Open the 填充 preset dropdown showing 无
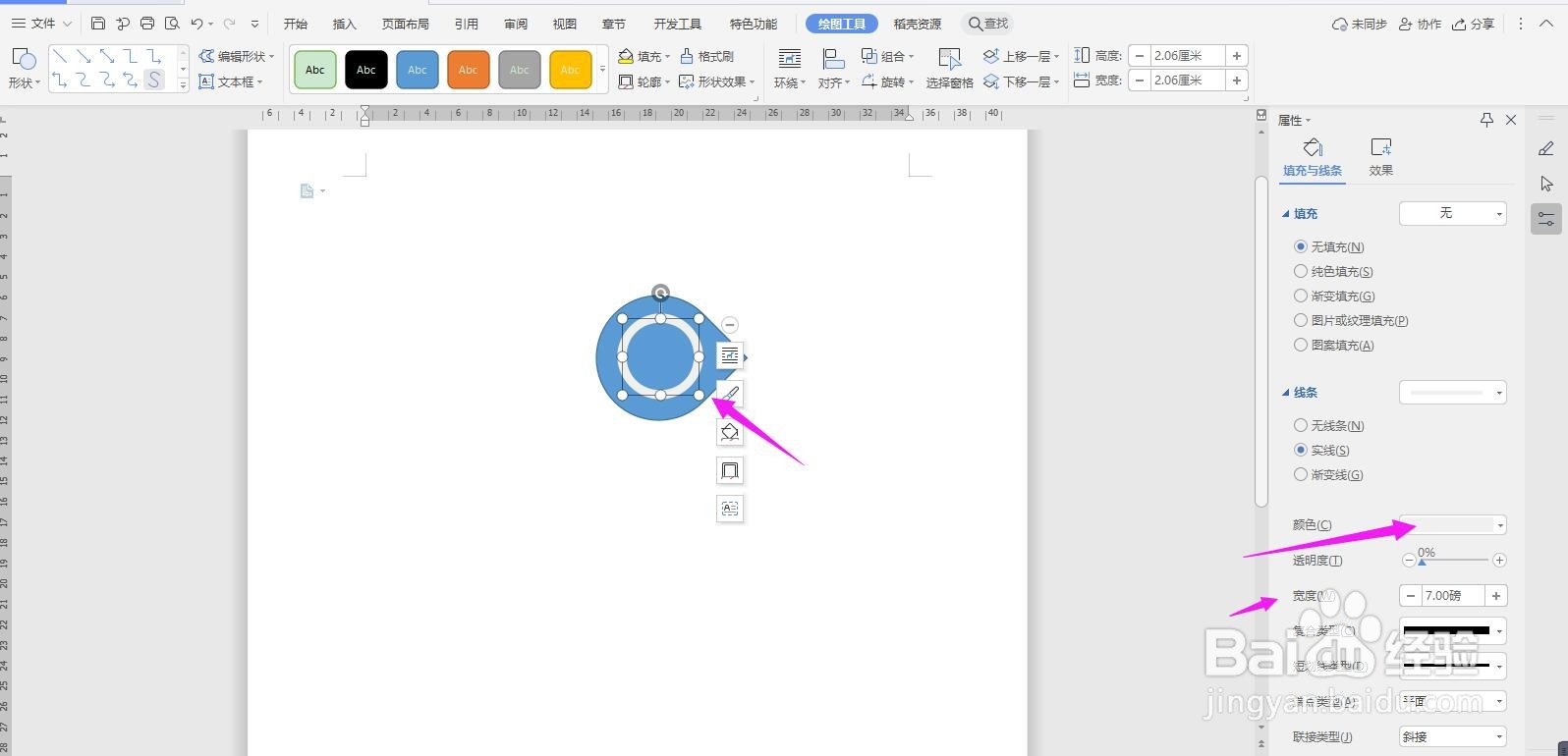 click(1452, 213)
